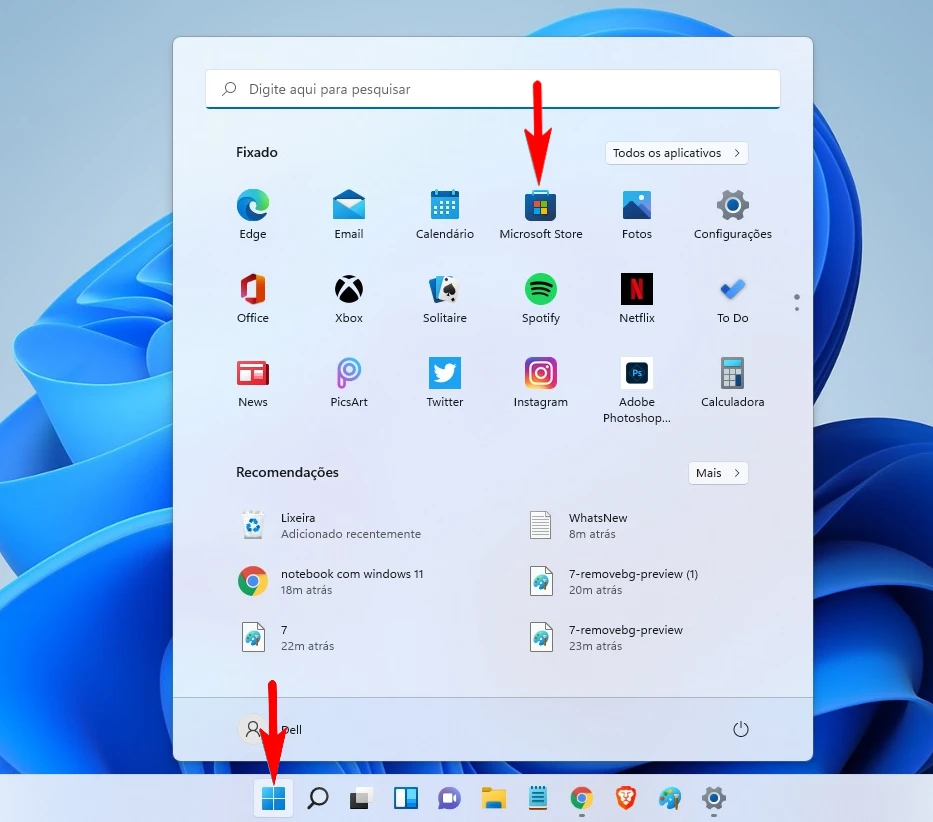
Task: Open Instagram
Action: [x=540, y=382]
